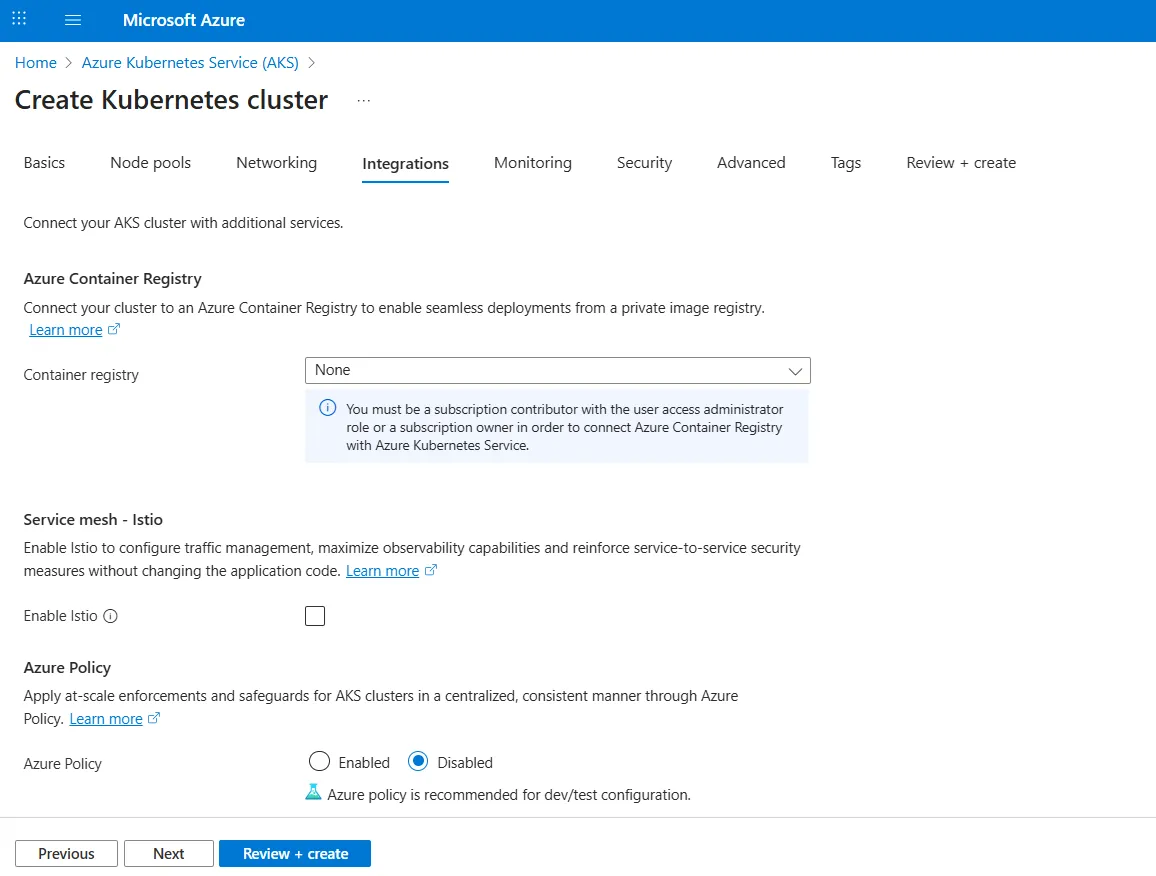Viewport: 1156px width, 876px height.
Task: Switch to the Networking tab
Action: (x=276, y=163)
